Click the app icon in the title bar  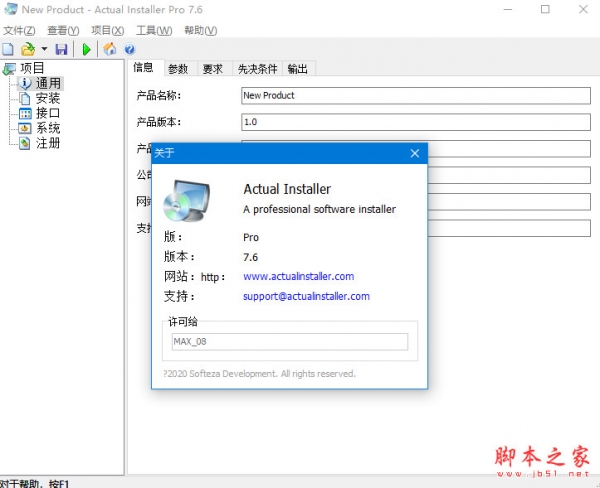pyautogui.click(x=10, y=9)
